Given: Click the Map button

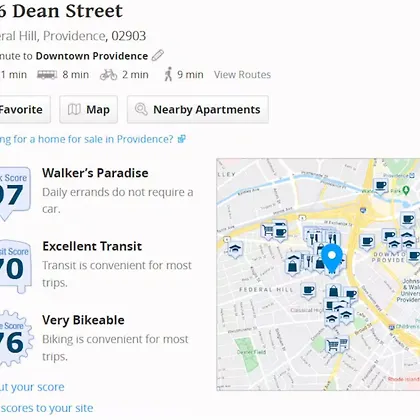Looking at the screenshot, I should tap(89, 109).
